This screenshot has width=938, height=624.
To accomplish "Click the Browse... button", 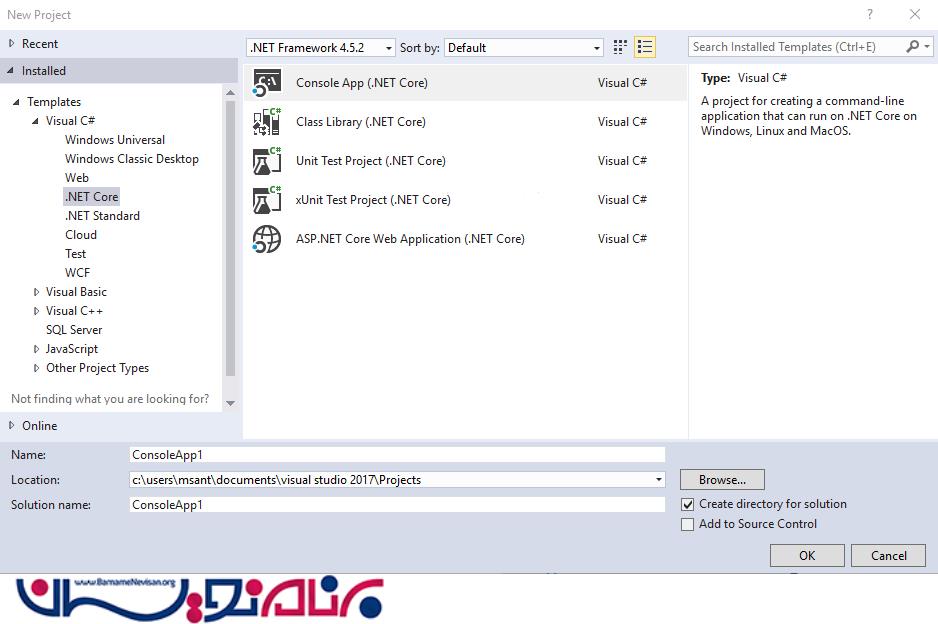I will tap(722, 480).
